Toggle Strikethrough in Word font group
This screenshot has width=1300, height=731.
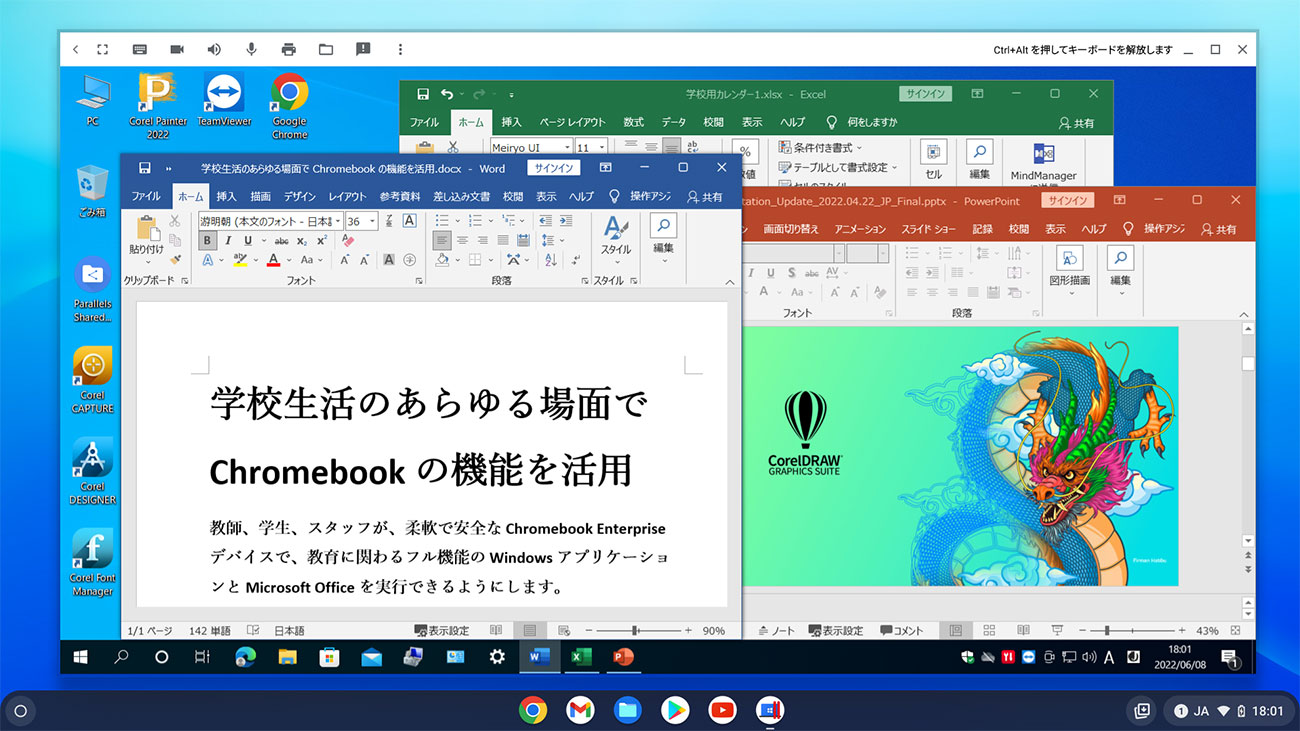click(x=282, y=240)
